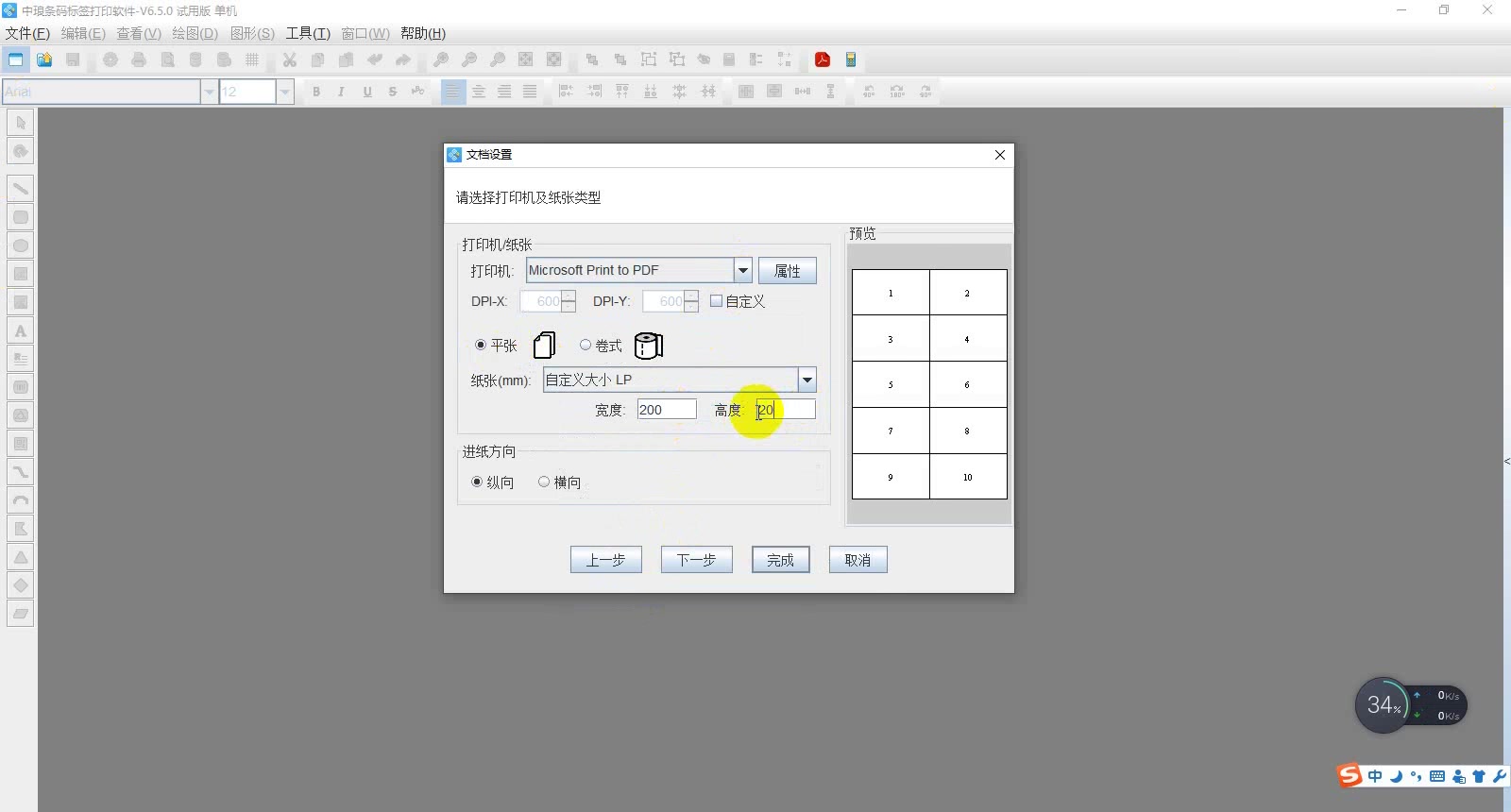Click the 属性 printer properties button
This screenshot has height=812, width=1511.
click(788, 271)
